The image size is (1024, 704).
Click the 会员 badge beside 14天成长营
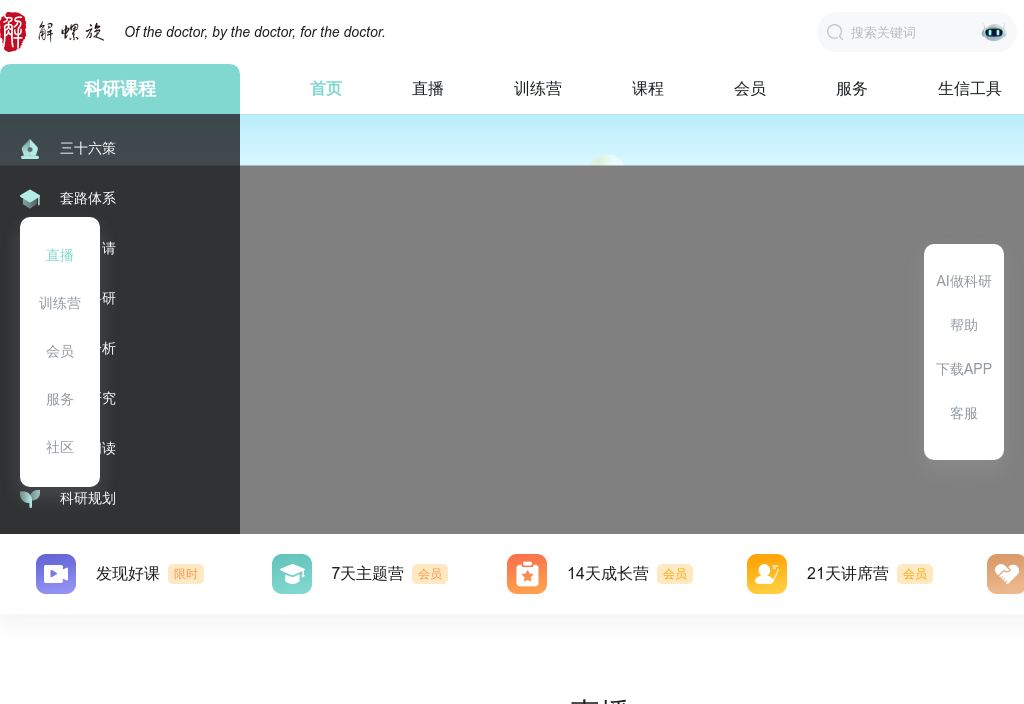click(675, 574)
